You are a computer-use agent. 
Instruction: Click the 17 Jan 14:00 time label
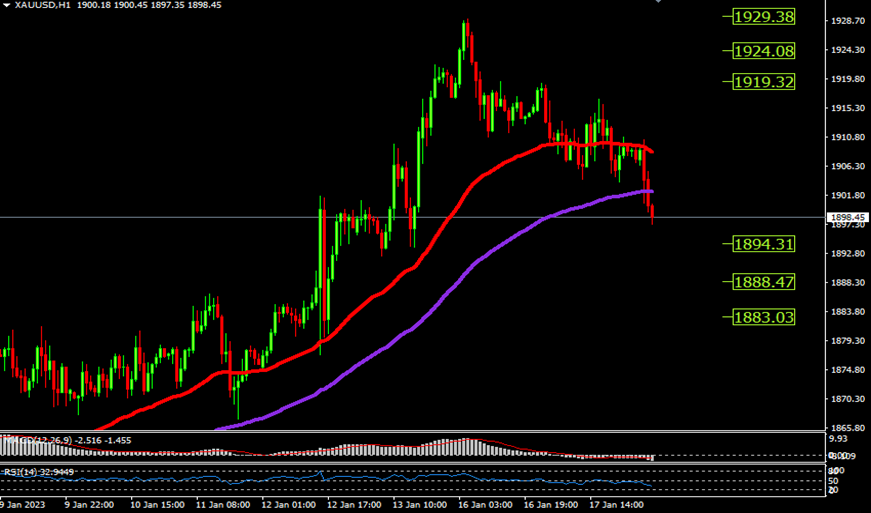[619, 505]
